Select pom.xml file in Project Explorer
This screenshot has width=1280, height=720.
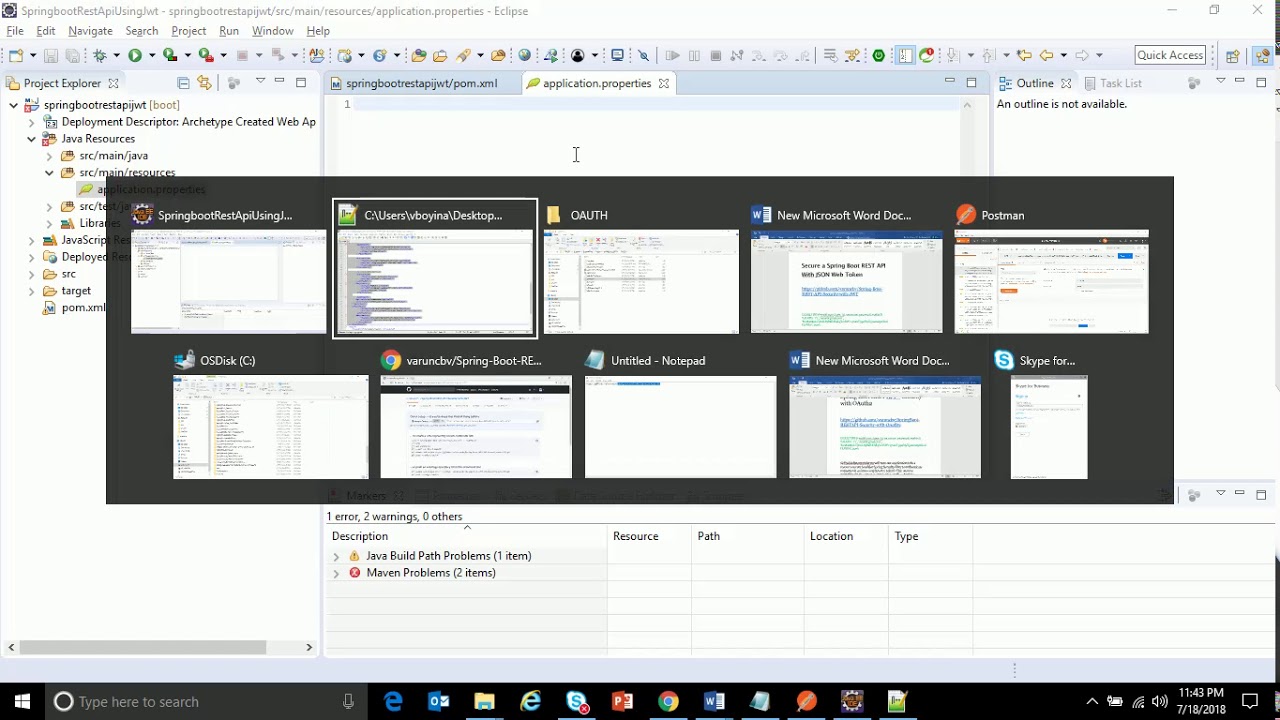tap(83, 308)
